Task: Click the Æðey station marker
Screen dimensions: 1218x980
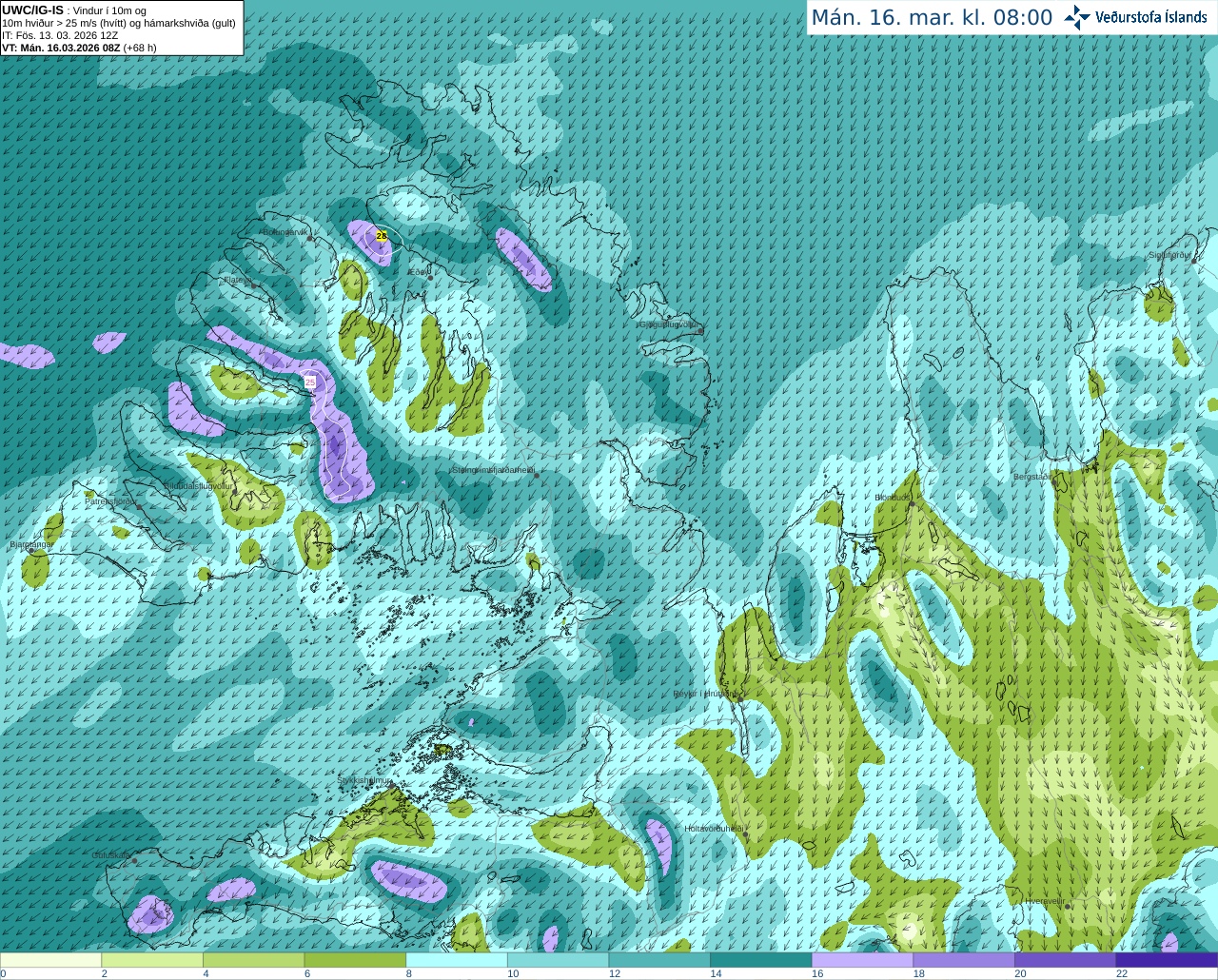Action: tap(430, 277)
